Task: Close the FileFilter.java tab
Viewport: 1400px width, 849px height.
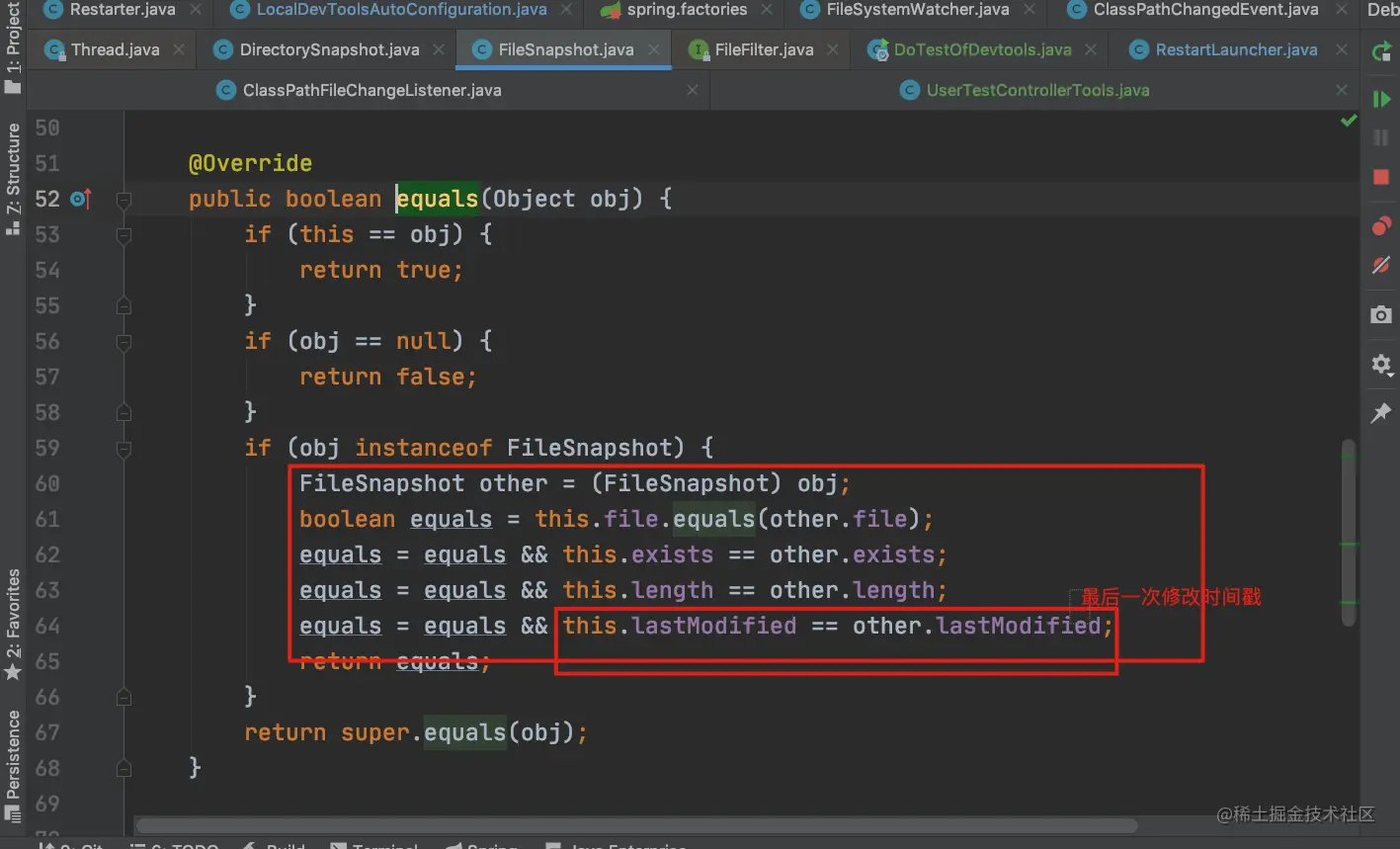Action: (833, 49)
